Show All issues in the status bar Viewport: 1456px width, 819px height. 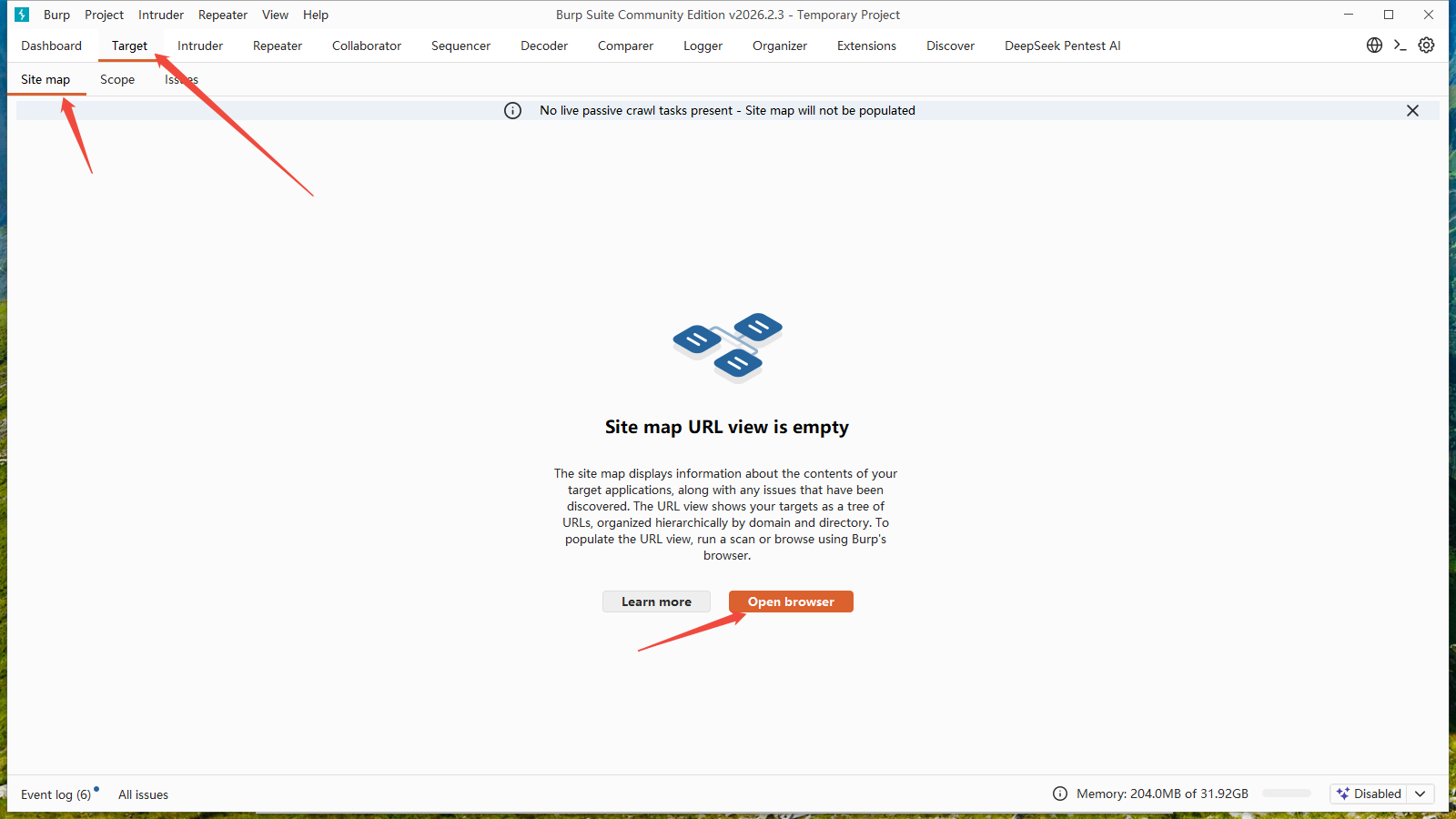pyautogui.click(x=143, y=794)
